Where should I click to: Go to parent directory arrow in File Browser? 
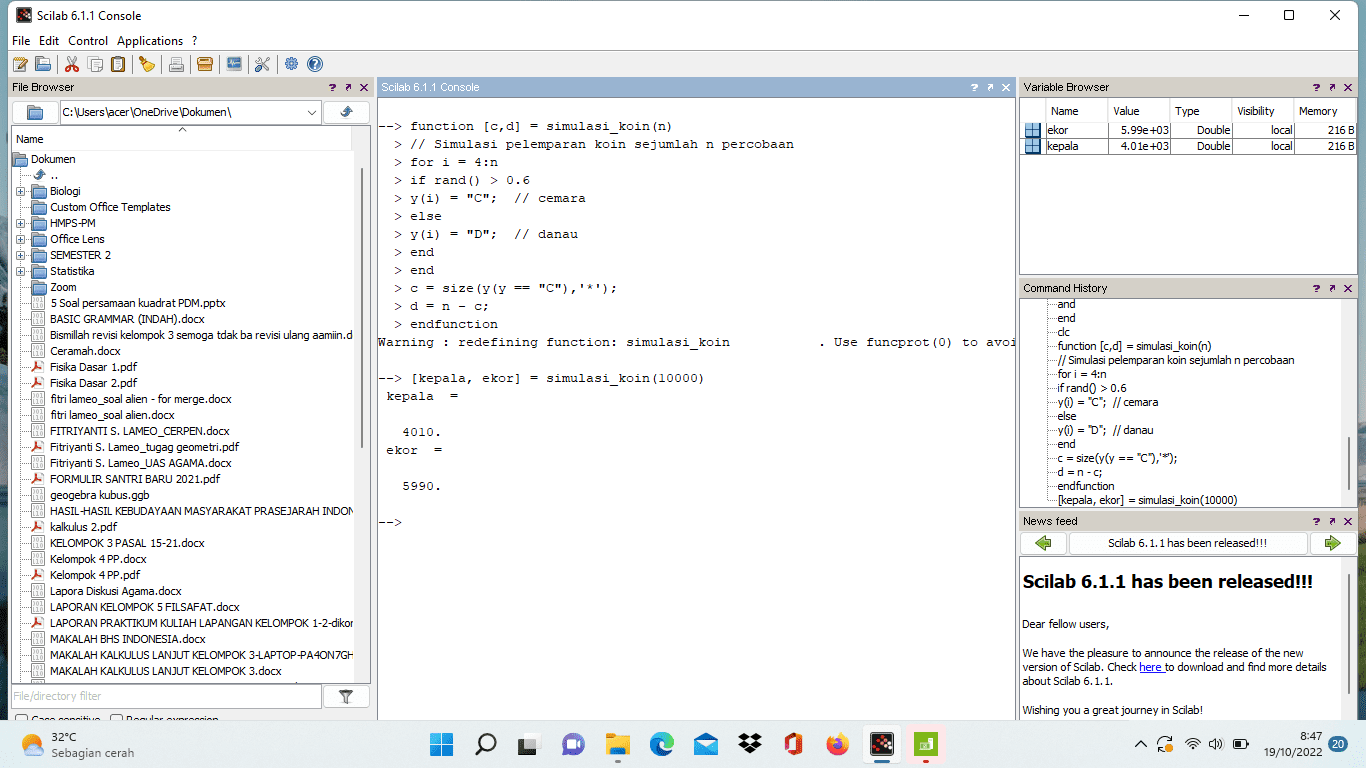coord(346,112)
